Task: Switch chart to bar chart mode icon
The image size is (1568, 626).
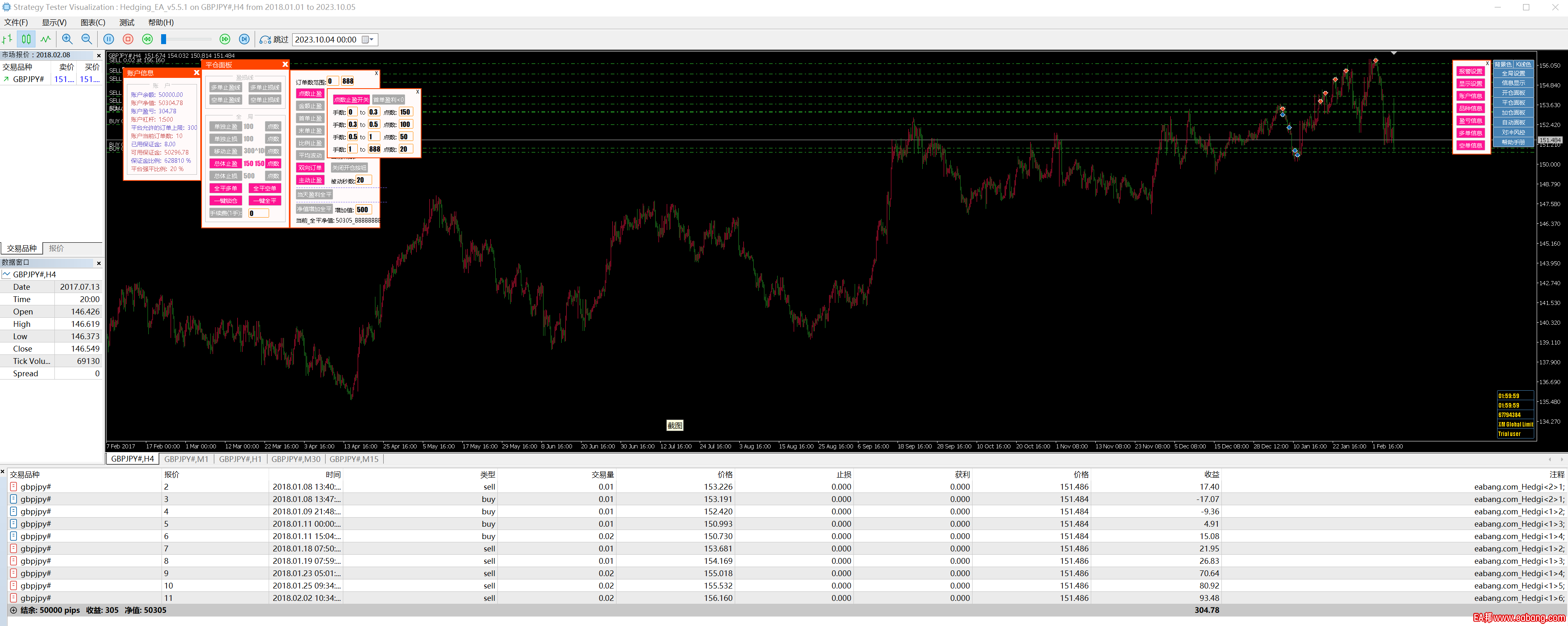Action: tap(7, 39)
